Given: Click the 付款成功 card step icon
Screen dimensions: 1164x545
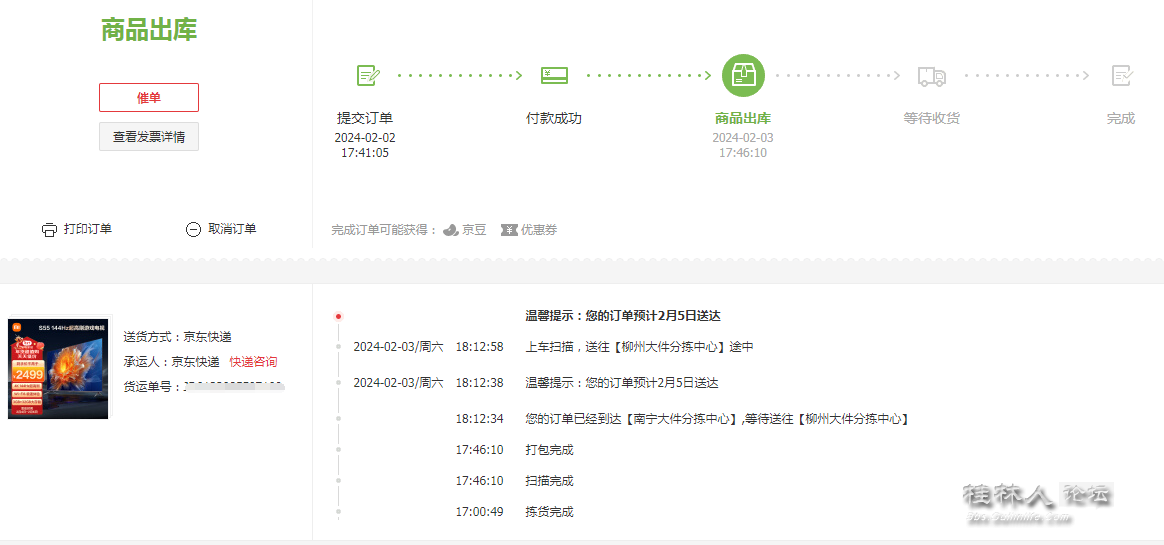Looking at the screenshot, I should (x=555, y=75).
